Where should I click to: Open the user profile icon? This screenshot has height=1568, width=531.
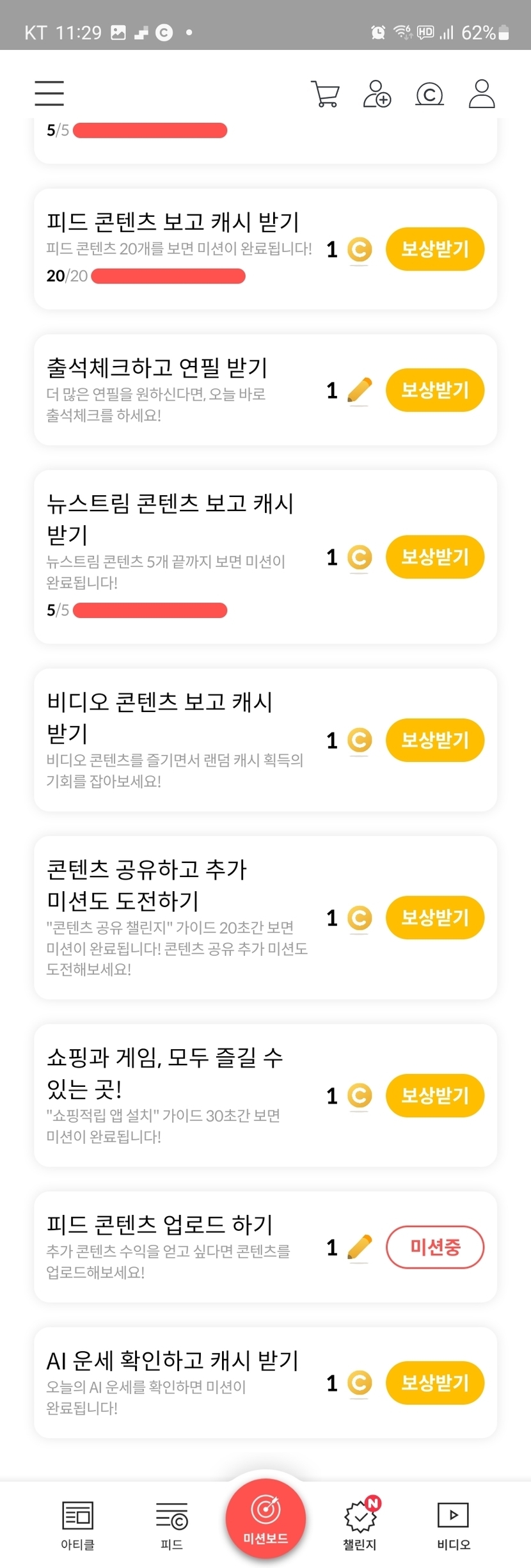coord(482,94)
